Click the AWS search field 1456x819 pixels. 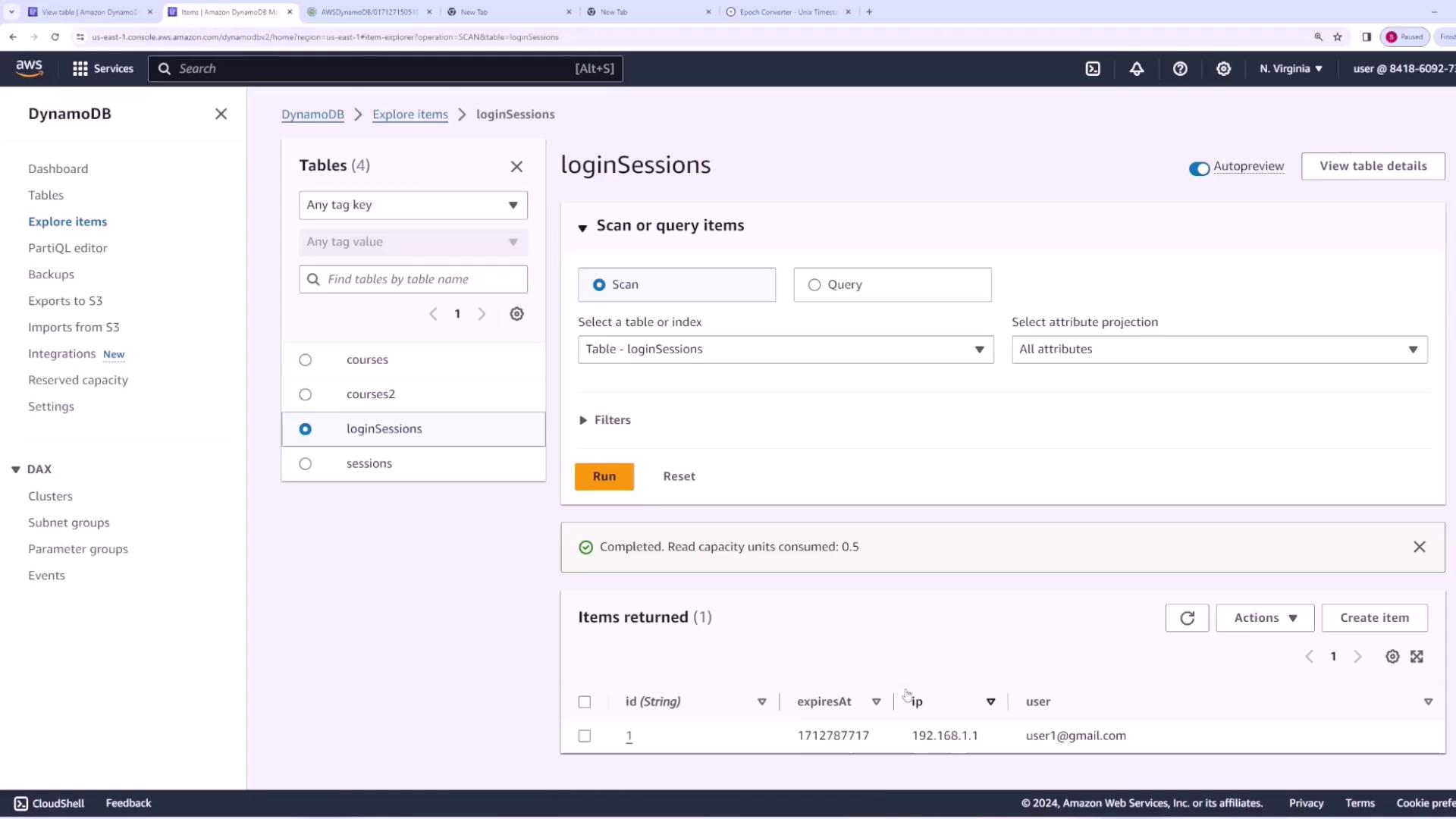[385, 68]
